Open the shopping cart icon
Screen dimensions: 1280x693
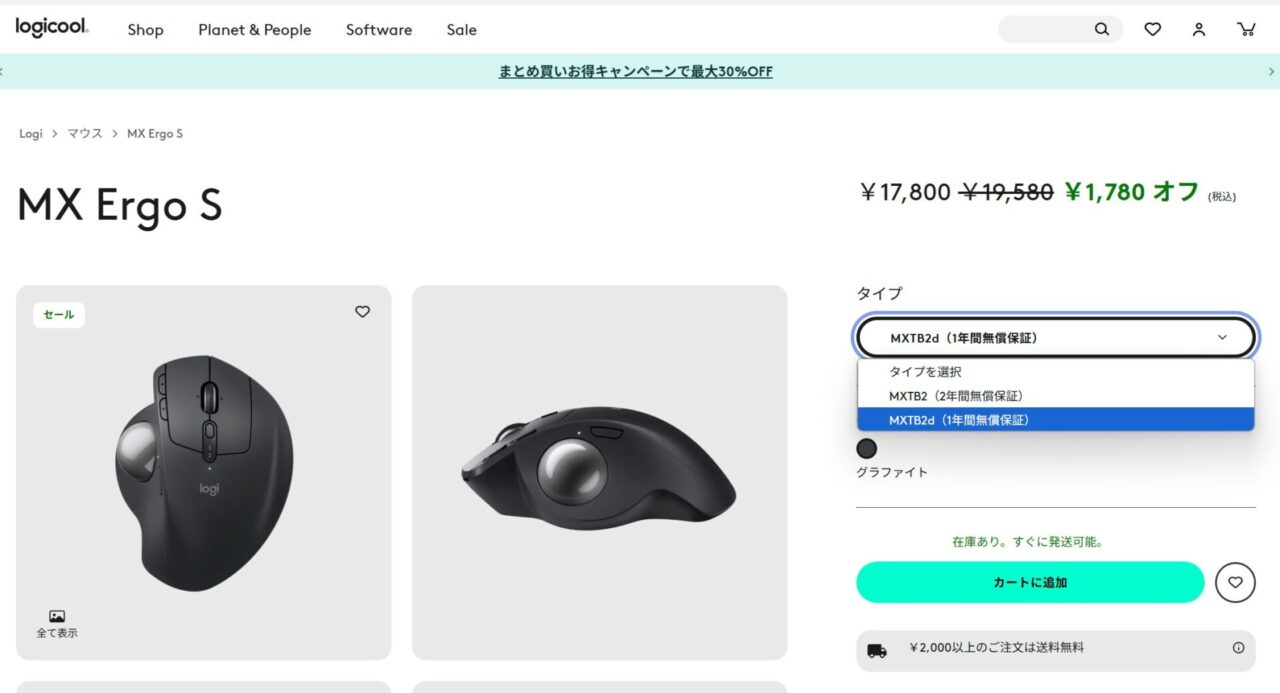click(1246, 29)
